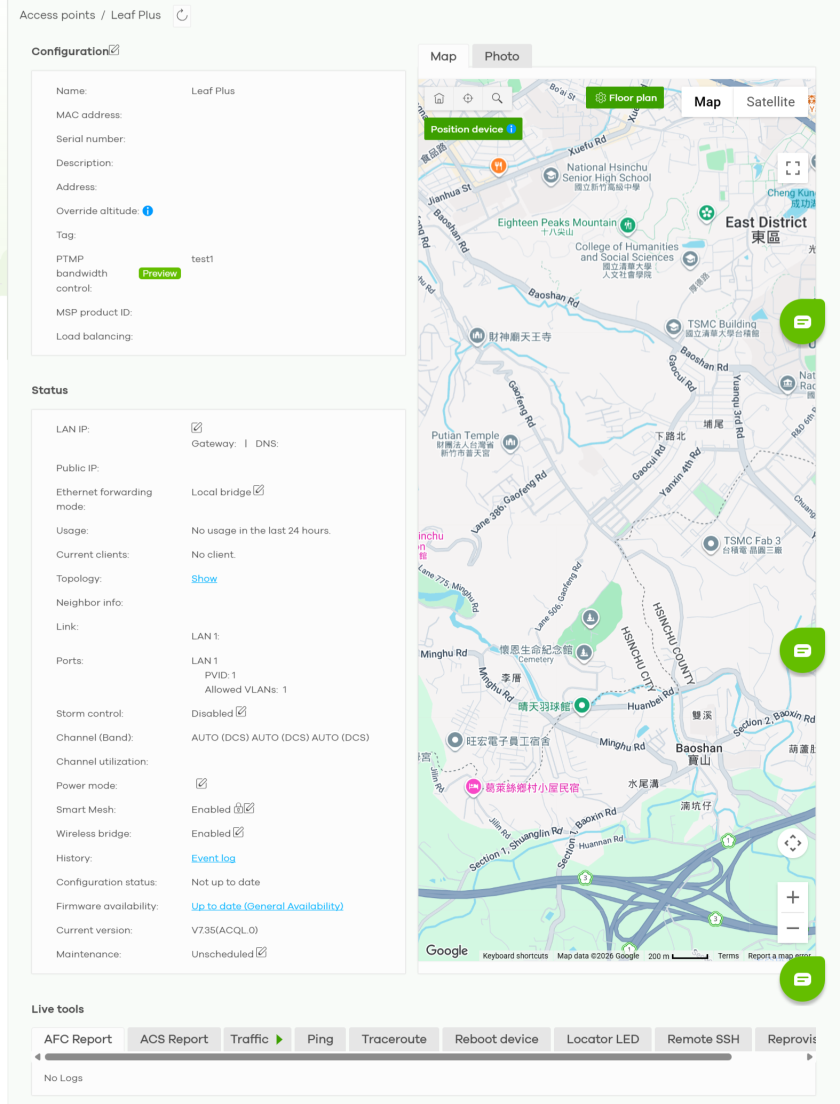Screen dimensions: 840x1104
Task: Open the Traceroute tab
Action: coord(394,1039)
